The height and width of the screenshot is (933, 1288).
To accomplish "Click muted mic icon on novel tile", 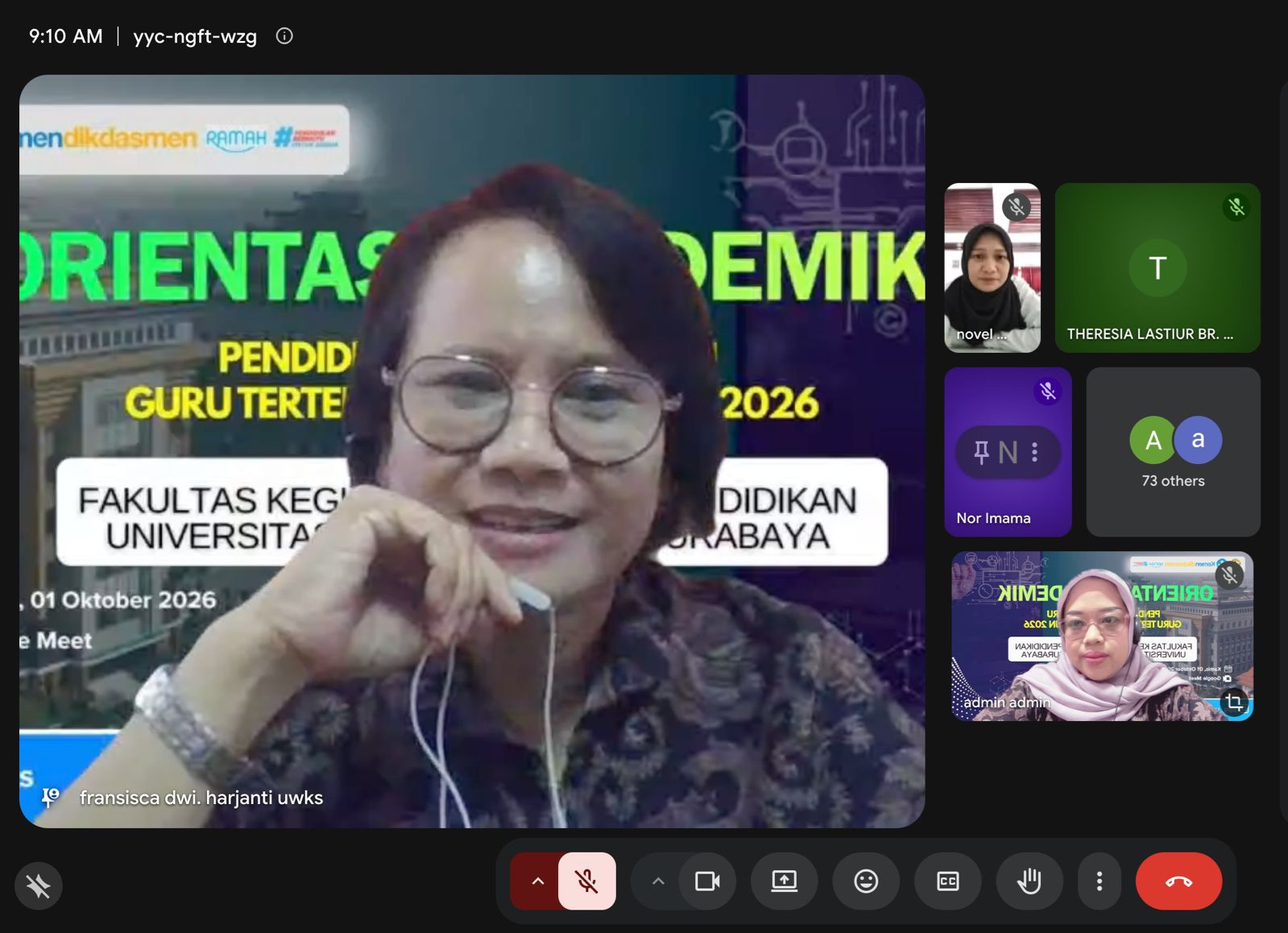I will click(x=1017, y=207).
